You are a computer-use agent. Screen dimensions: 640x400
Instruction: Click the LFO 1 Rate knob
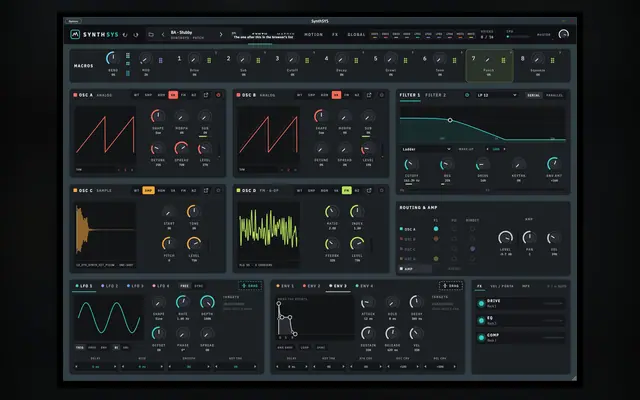click(183, 302)
